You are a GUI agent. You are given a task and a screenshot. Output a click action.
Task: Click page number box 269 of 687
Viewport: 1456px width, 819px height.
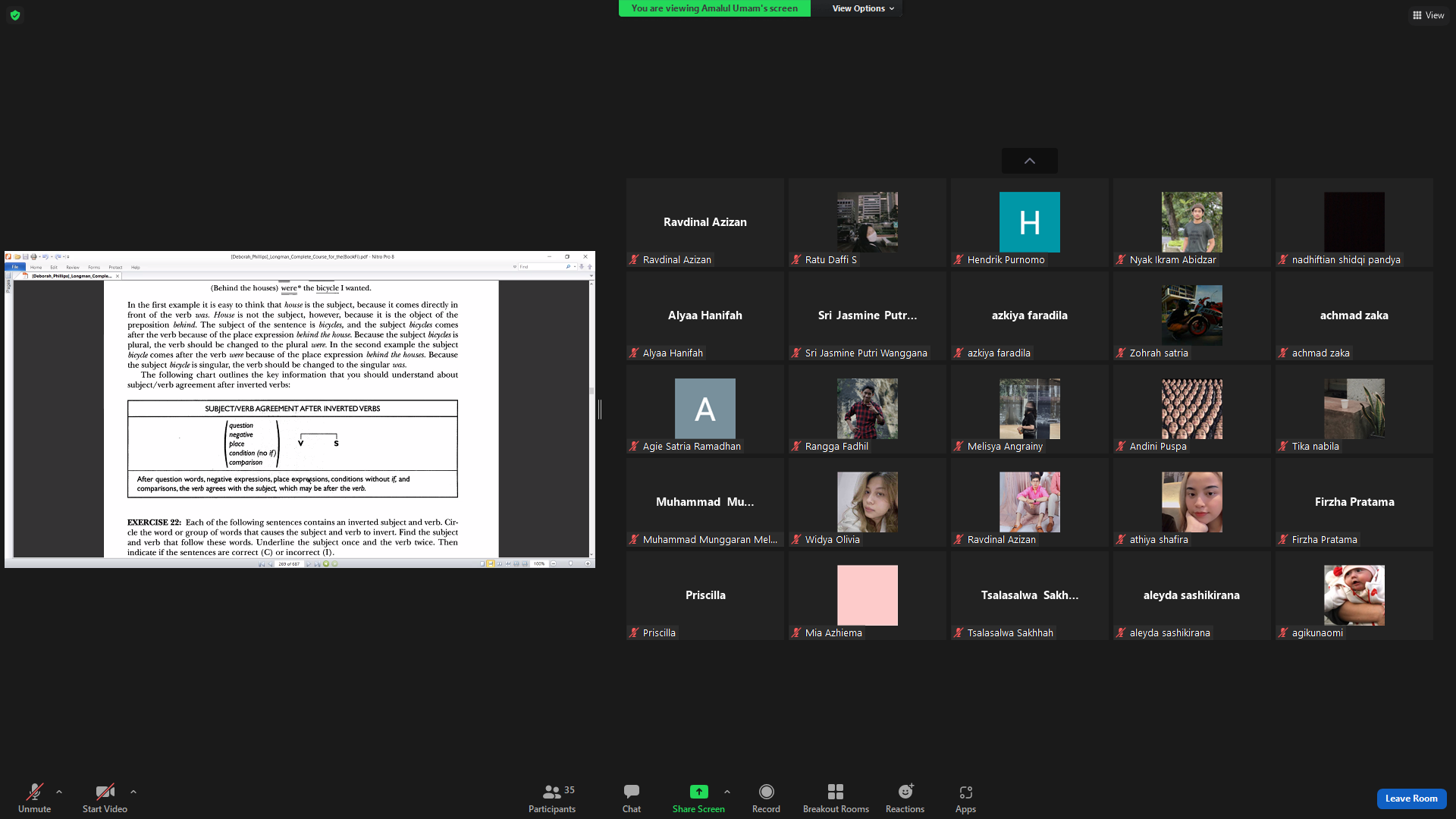pos(289,563)
